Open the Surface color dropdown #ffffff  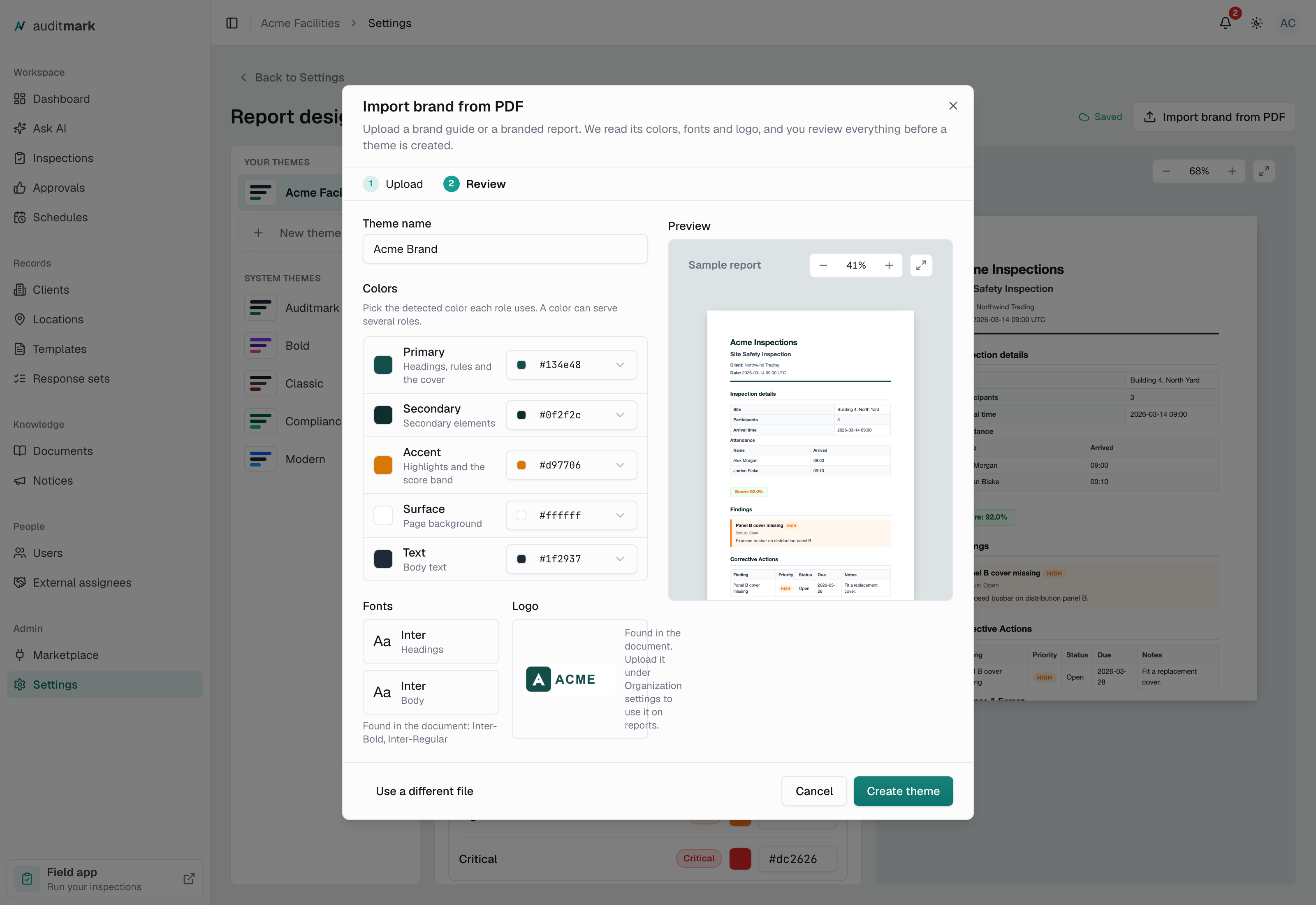571,515
